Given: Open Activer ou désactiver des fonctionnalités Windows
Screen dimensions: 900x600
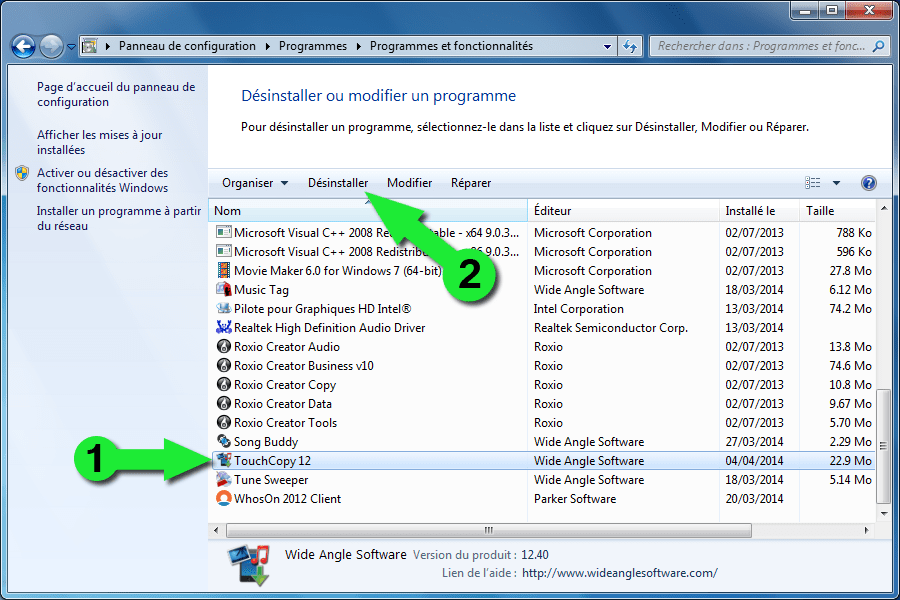Looking at the screenshot, I should point(102,180).
